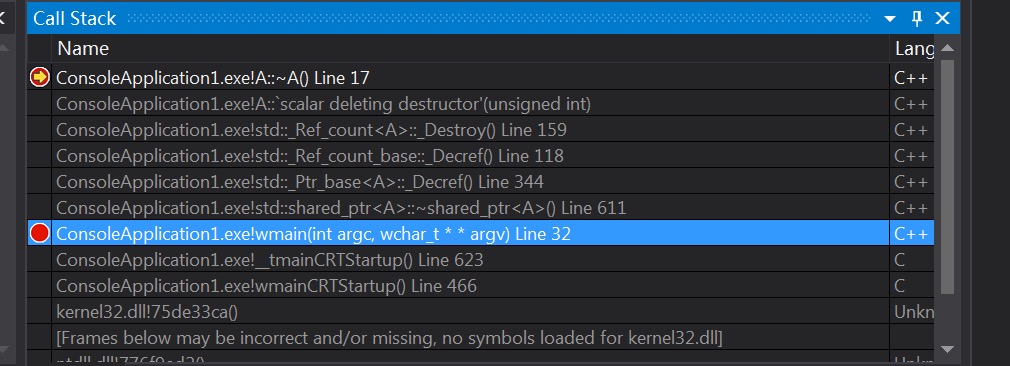The width and height of the screenshot is (1010, 366).
Task: Click the red breakpoint icon on wmain row
Action: tap(40, 233)
